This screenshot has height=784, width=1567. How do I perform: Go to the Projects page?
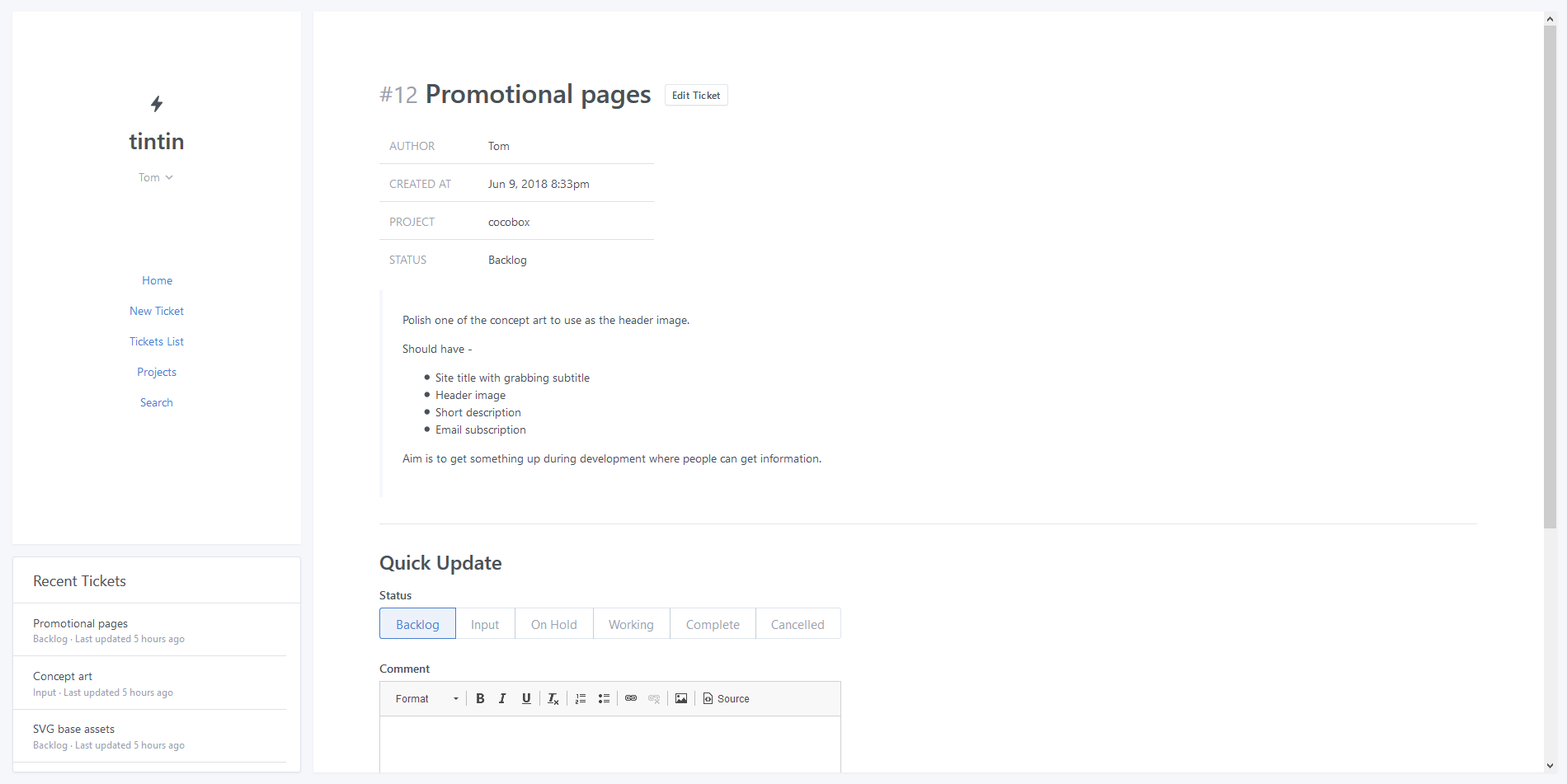click(x=157, y=372)
